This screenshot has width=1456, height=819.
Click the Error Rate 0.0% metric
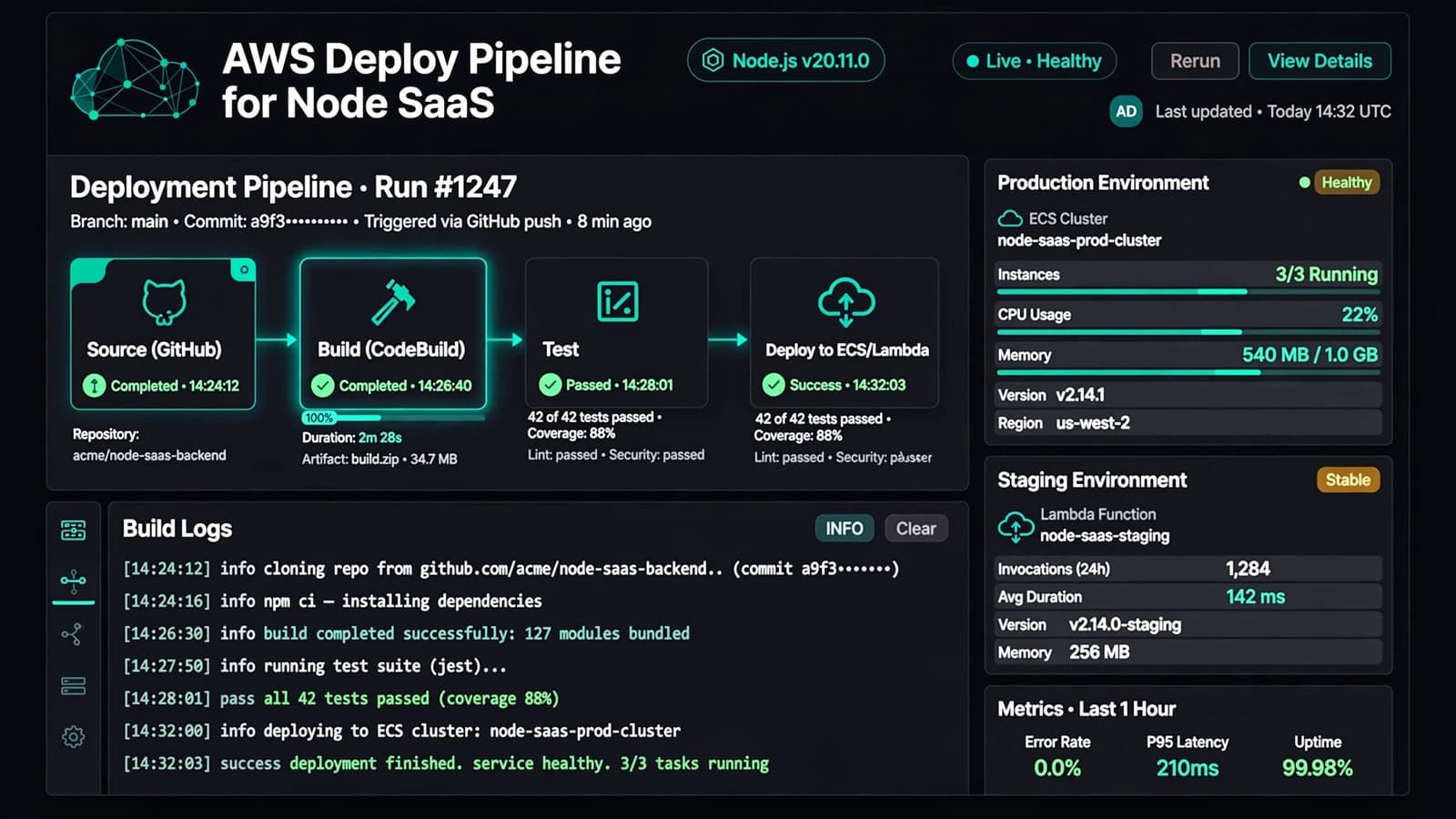pyautogui.click(x=1057, y=756)
